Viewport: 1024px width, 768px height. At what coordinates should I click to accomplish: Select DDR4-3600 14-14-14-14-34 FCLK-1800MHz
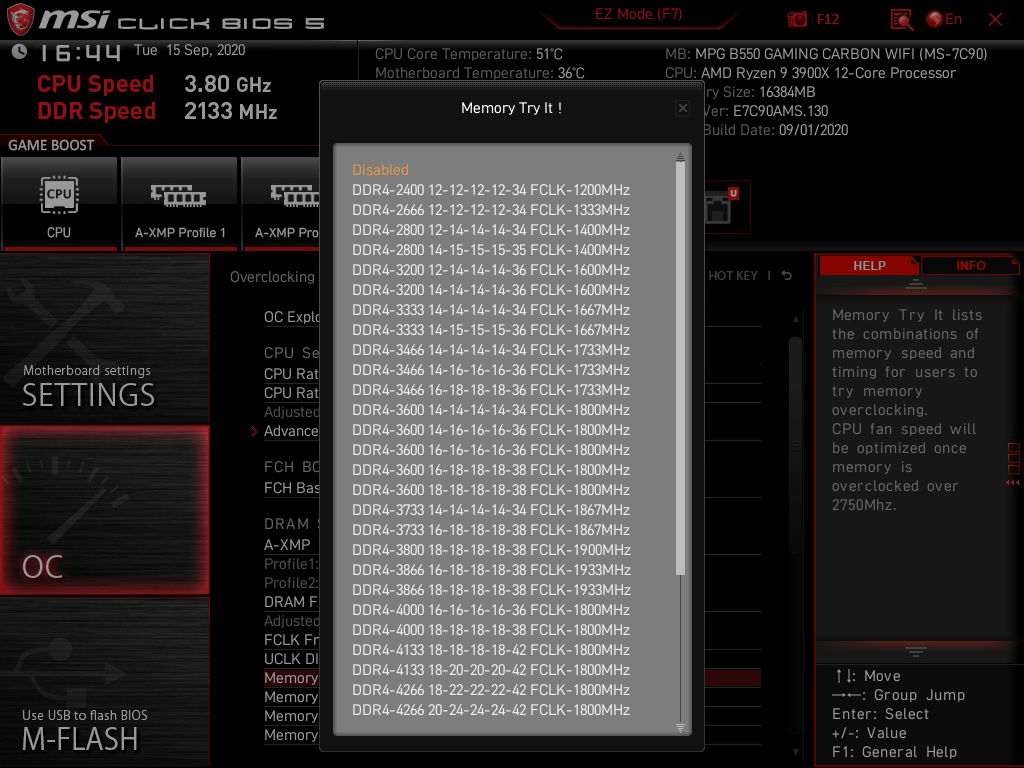point(490,410)
